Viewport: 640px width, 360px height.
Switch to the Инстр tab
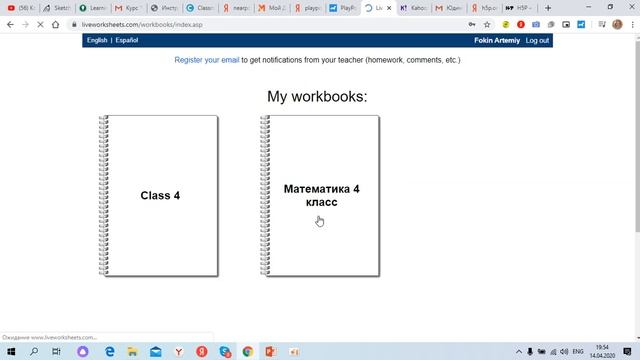(164, 8)
